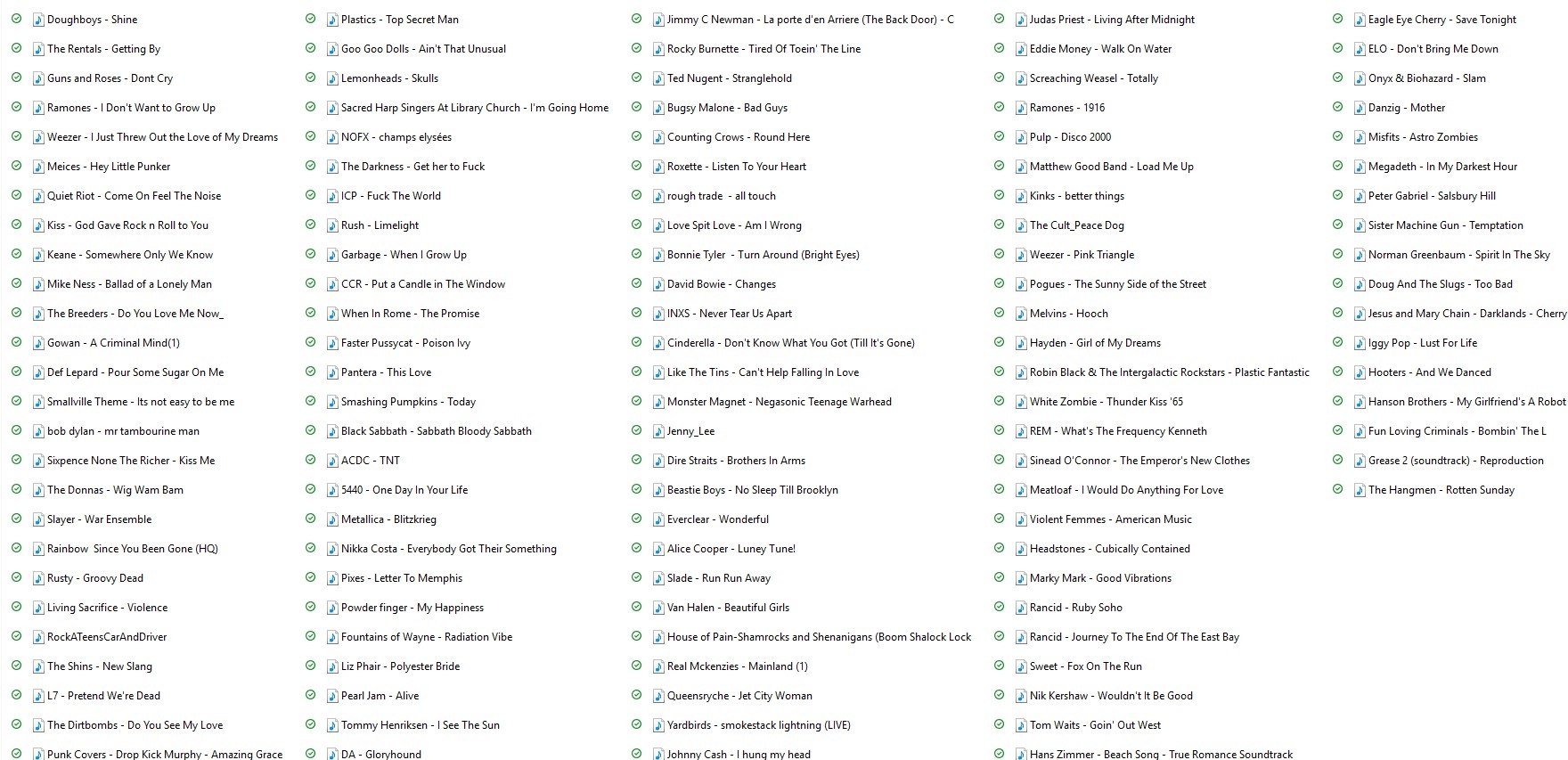Click the music file icon for Doughboys - Shine

click(x=38, y=20)
